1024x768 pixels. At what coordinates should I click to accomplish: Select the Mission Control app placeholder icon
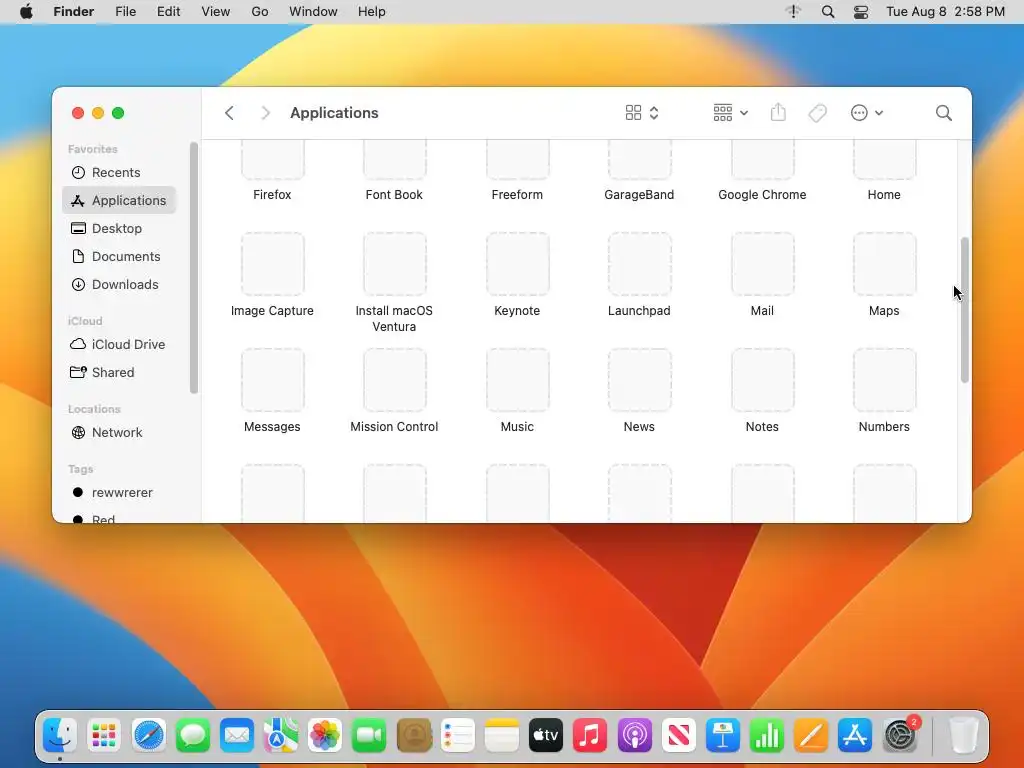coord(394,380)
